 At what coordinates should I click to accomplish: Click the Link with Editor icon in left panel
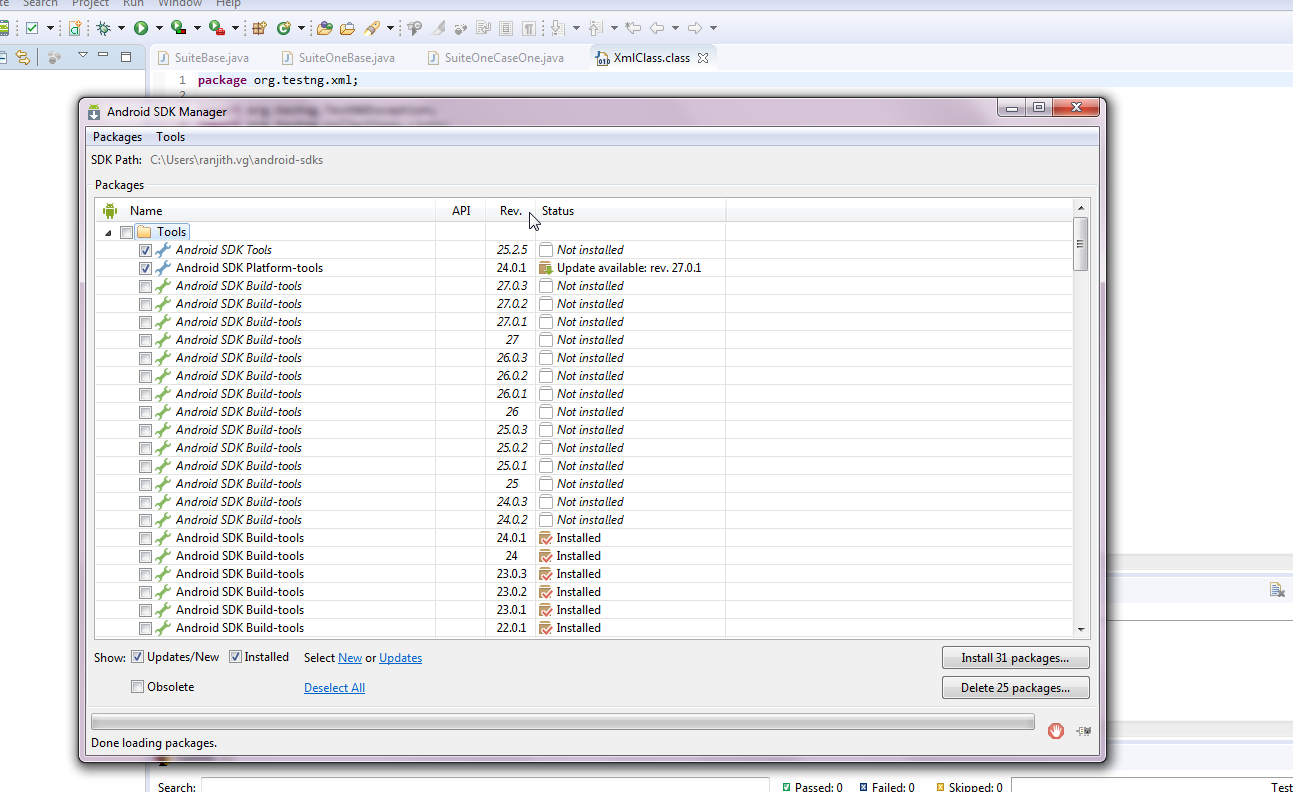coord(22,57)
